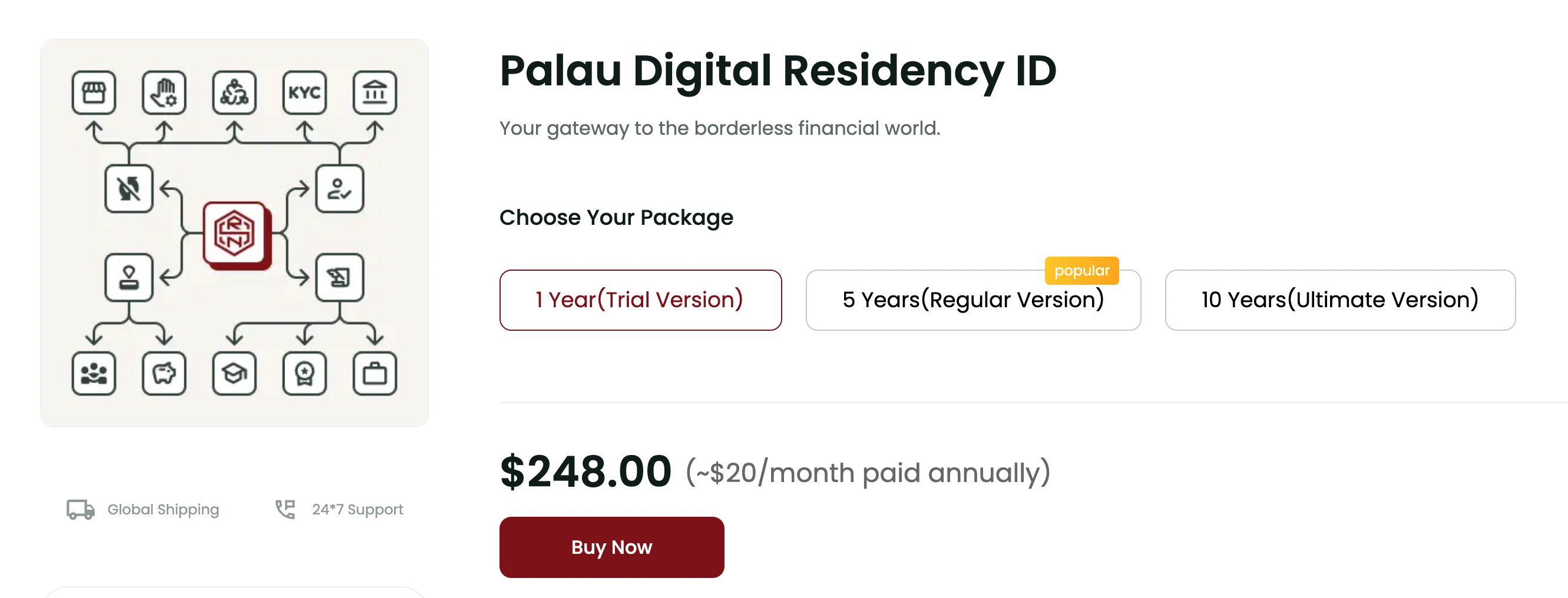Click the briefcase icon
1568x598 pixels.
point(375,373)
